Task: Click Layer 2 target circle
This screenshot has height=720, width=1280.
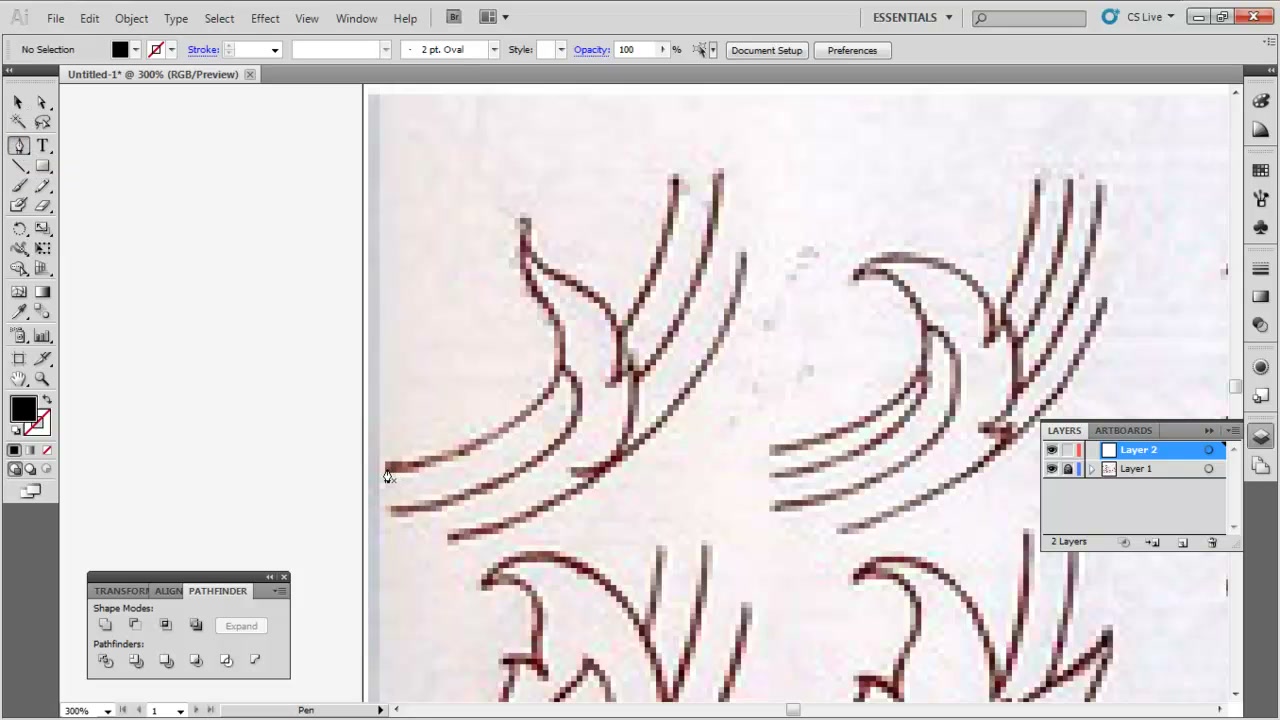Action: [x=1209, y=450]
